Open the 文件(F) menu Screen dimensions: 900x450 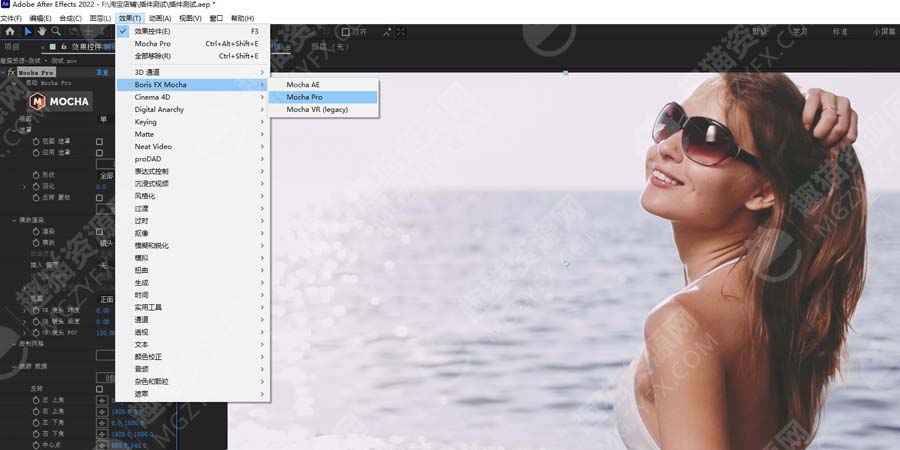tap(11, 18)
